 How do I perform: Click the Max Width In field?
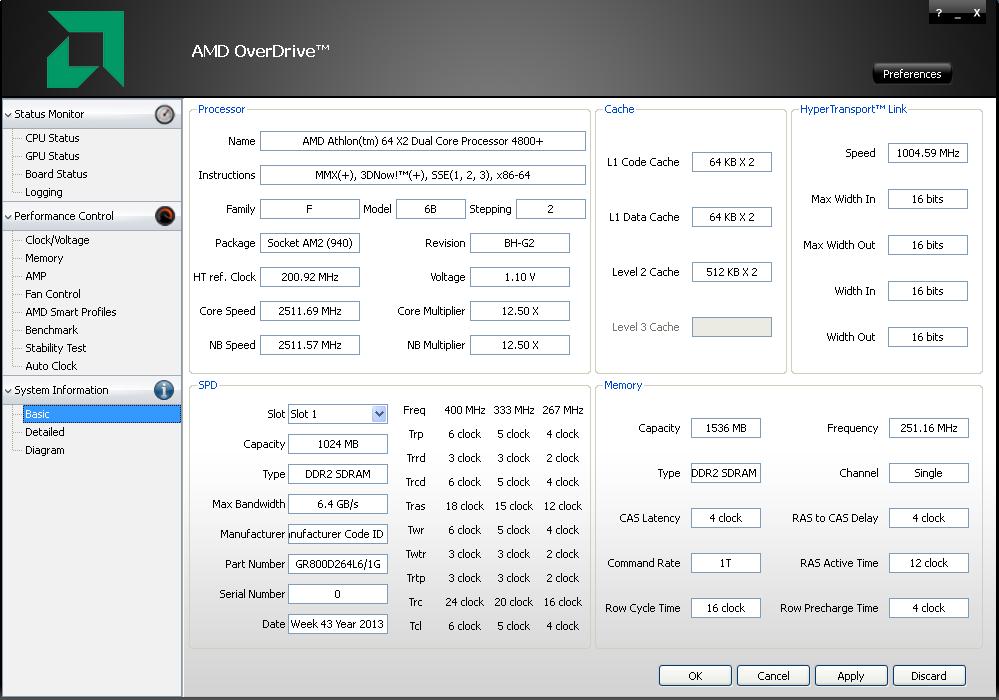(928, 199)
